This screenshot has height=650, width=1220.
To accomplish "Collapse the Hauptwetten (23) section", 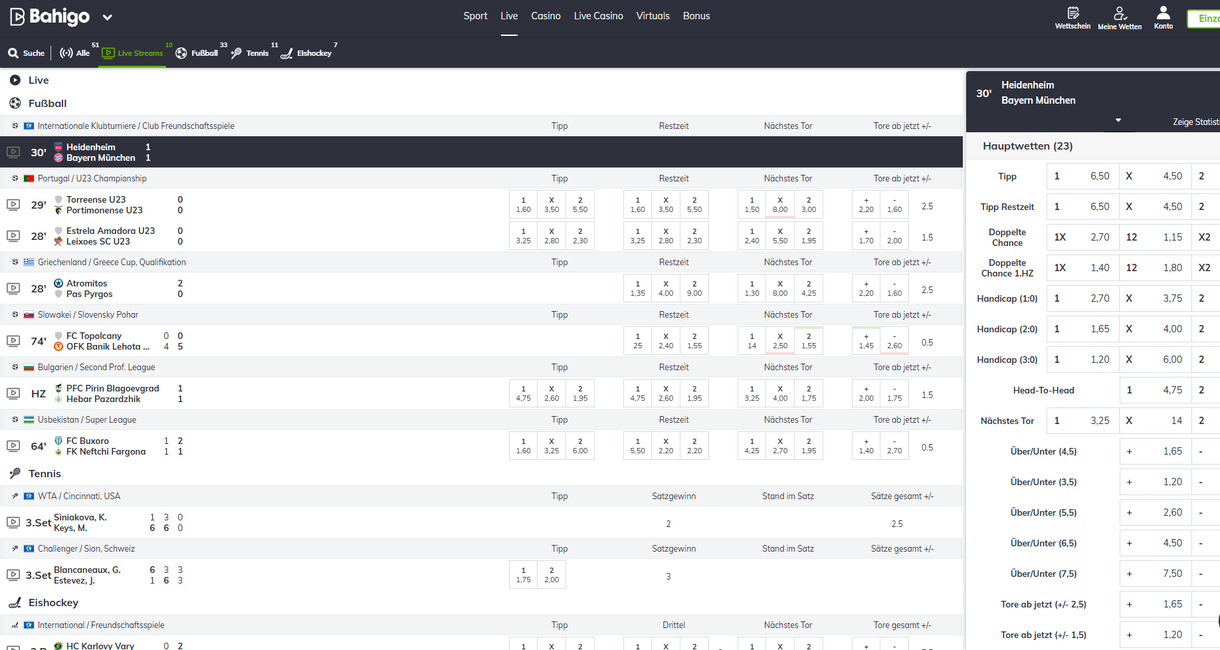I will (x=1028, y=146).
